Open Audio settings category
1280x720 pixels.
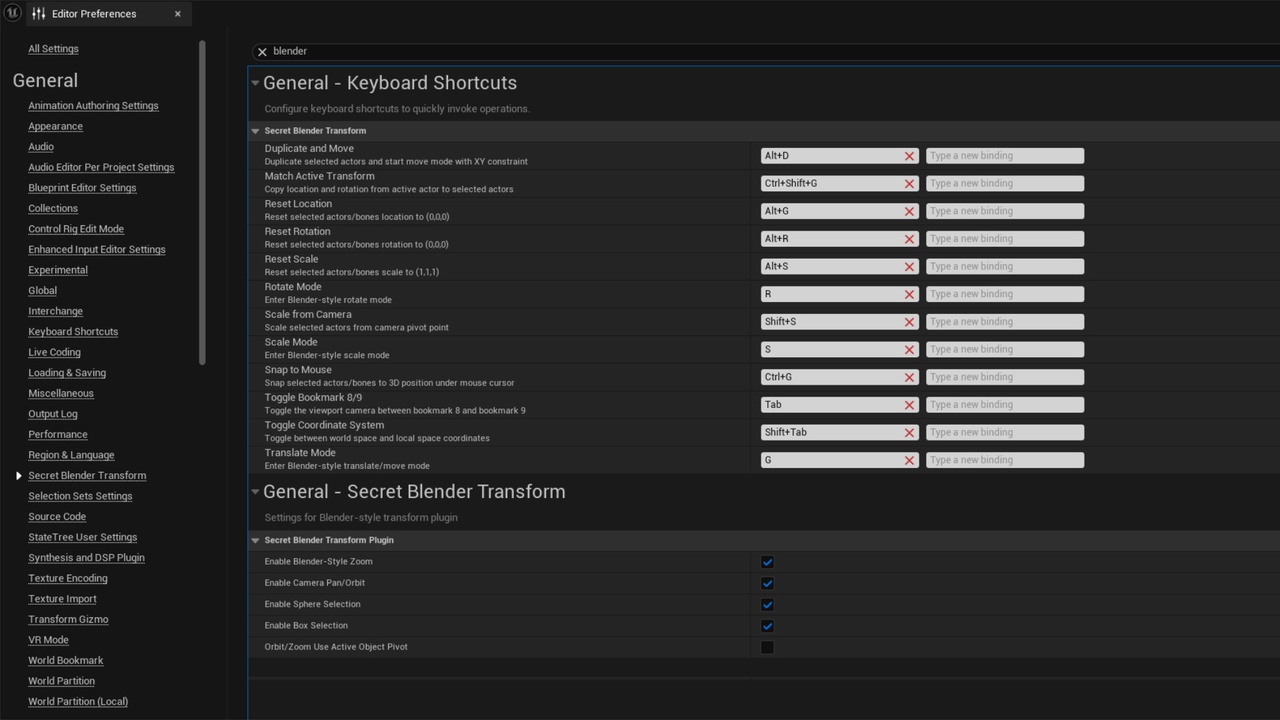(41, 147)
